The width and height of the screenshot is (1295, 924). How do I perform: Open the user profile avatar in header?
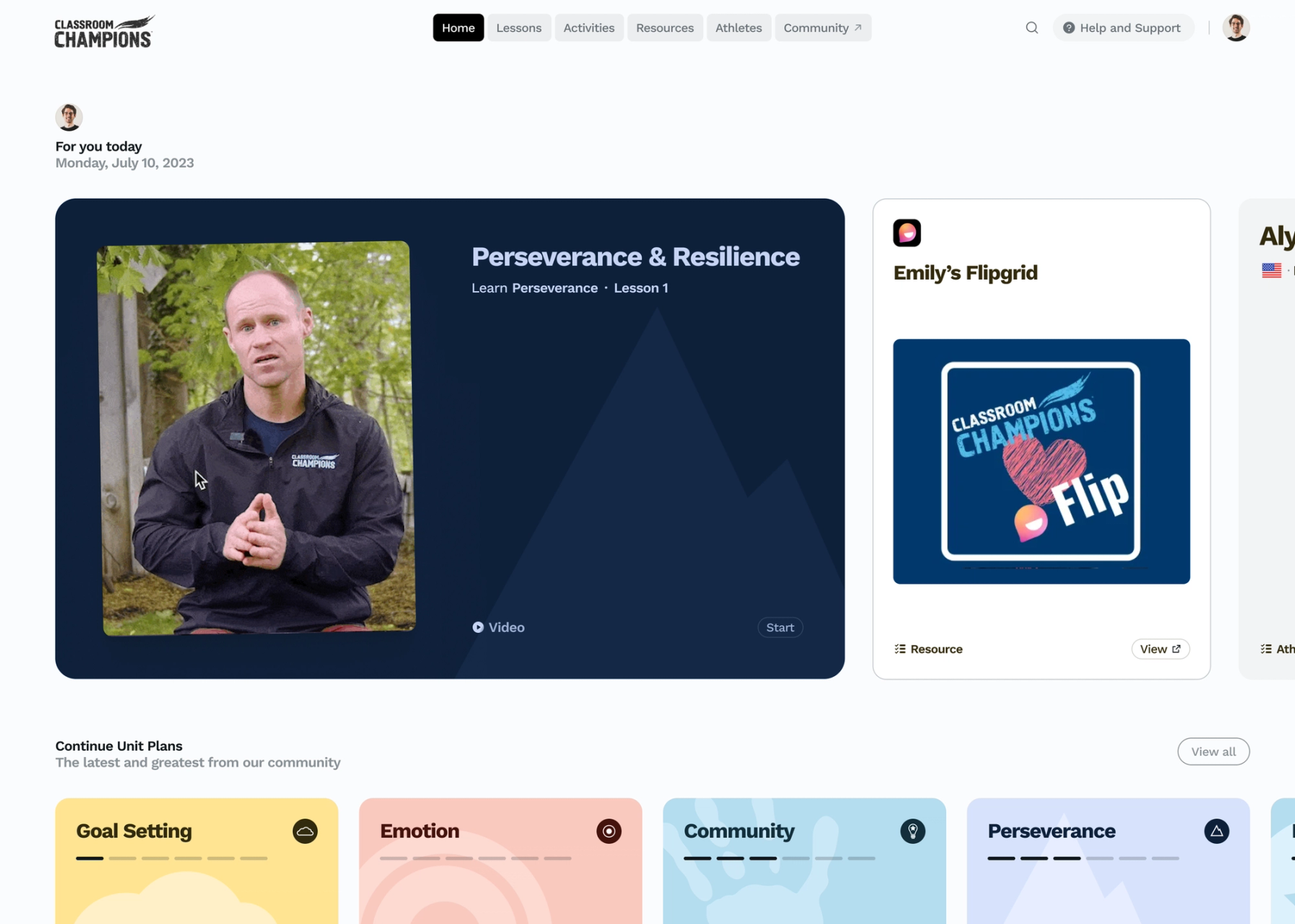coord(1236,28)
